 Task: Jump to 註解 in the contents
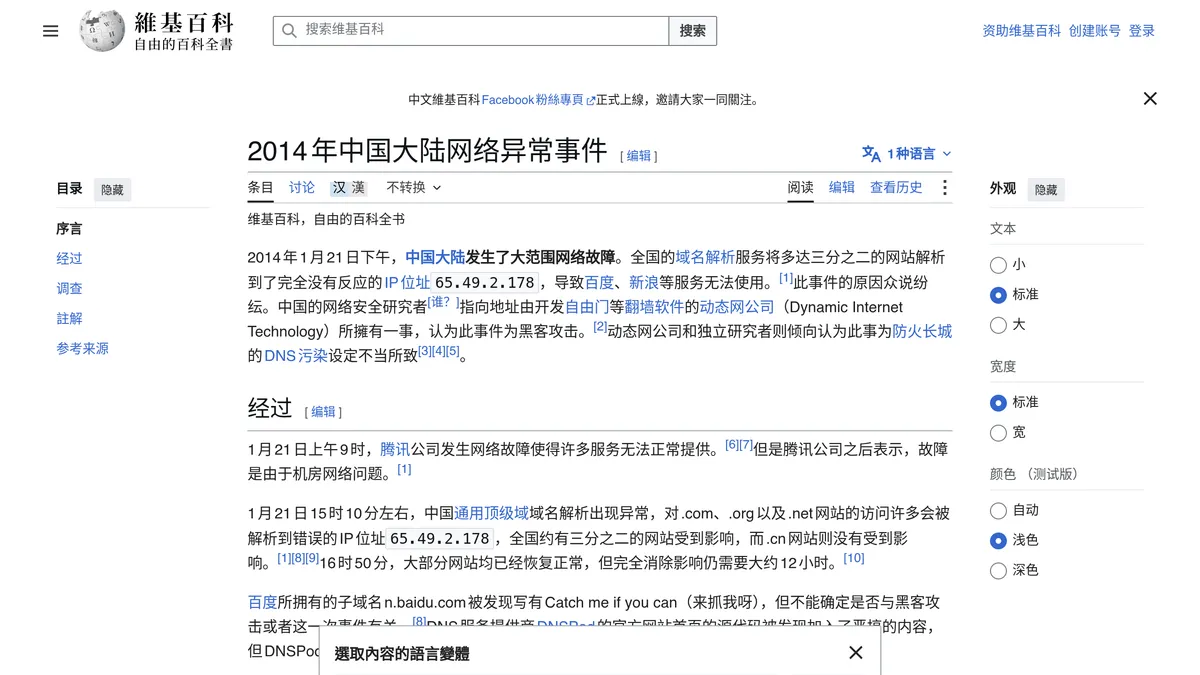click(69, 319)
